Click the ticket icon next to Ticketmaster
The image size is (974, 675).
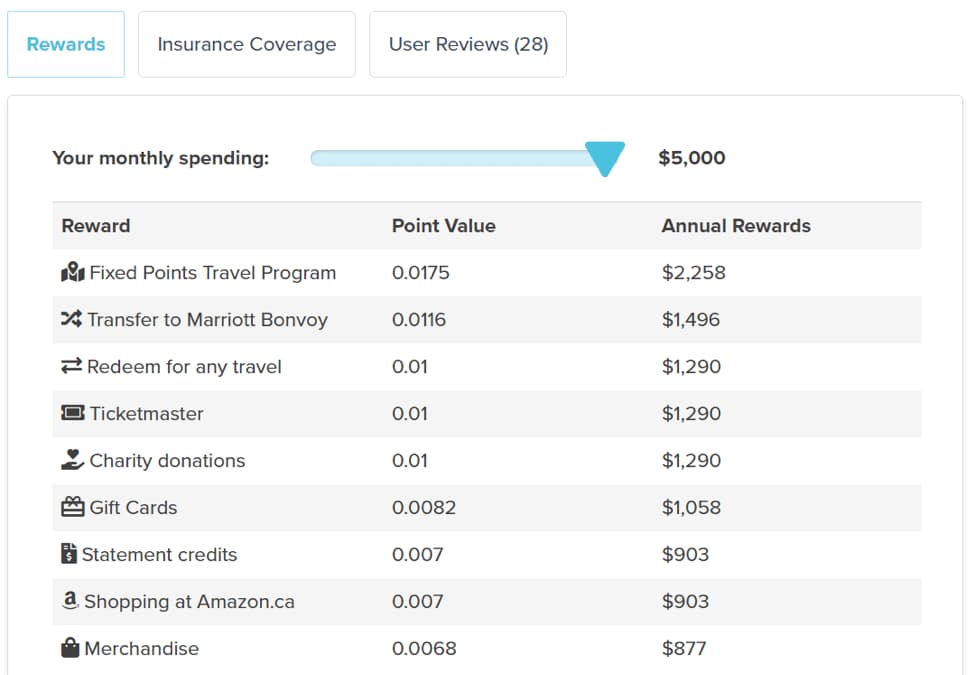(73, 413)
